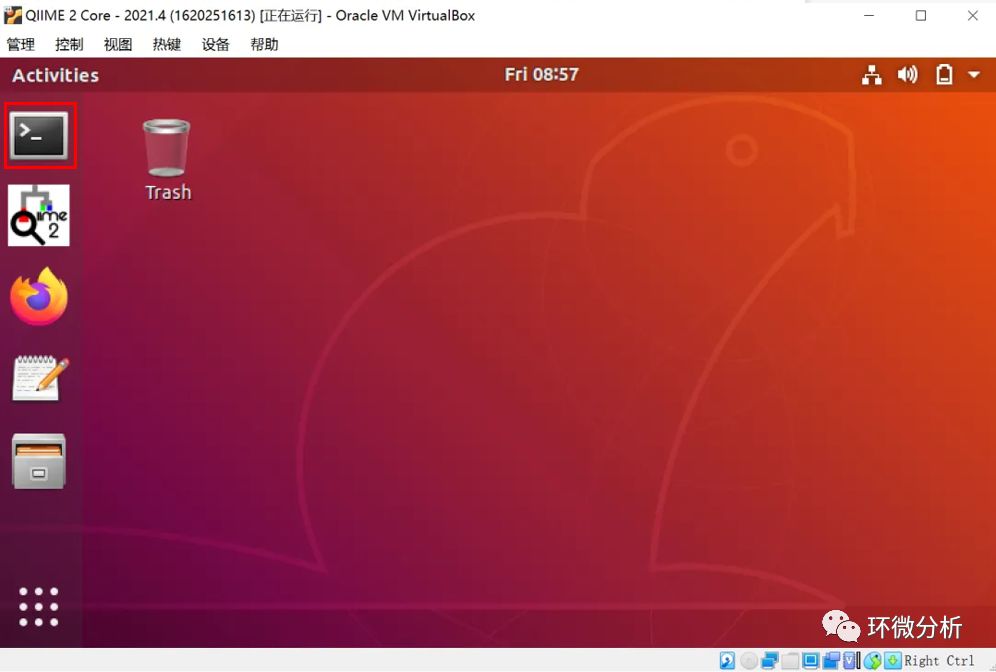
Task: Click the VirtualBox CPU virtualization V icon
Action: coord(851,661)
